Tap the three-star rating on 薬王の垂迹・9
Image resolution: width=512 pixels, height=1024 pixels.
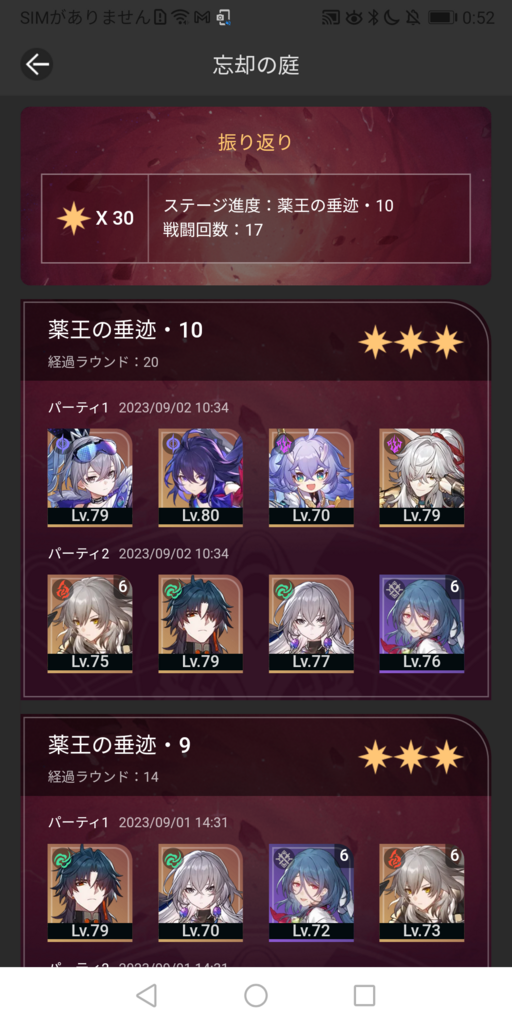(411, 756)
